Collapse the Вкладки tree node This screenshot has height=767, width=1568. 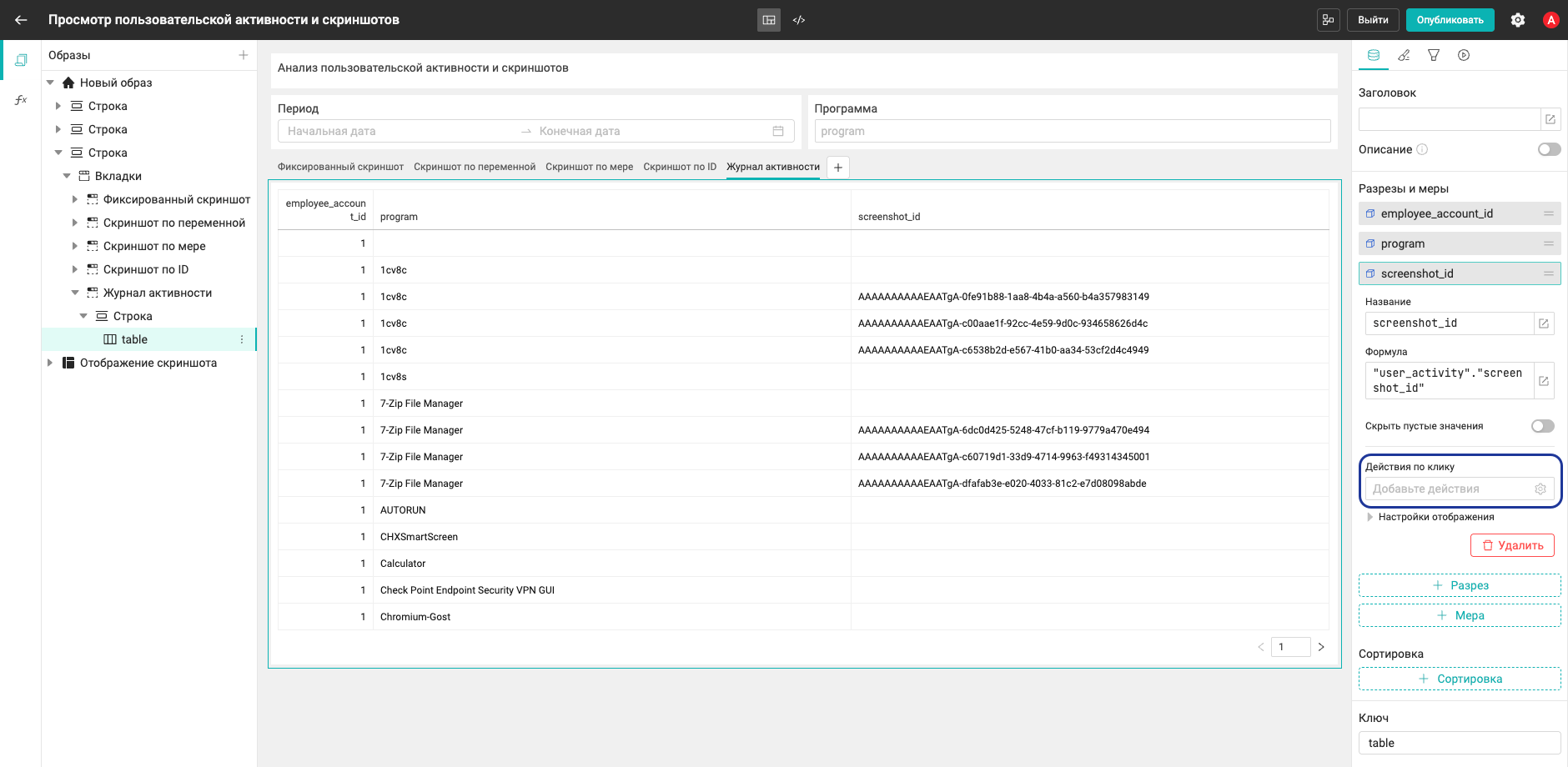(67, 176)
